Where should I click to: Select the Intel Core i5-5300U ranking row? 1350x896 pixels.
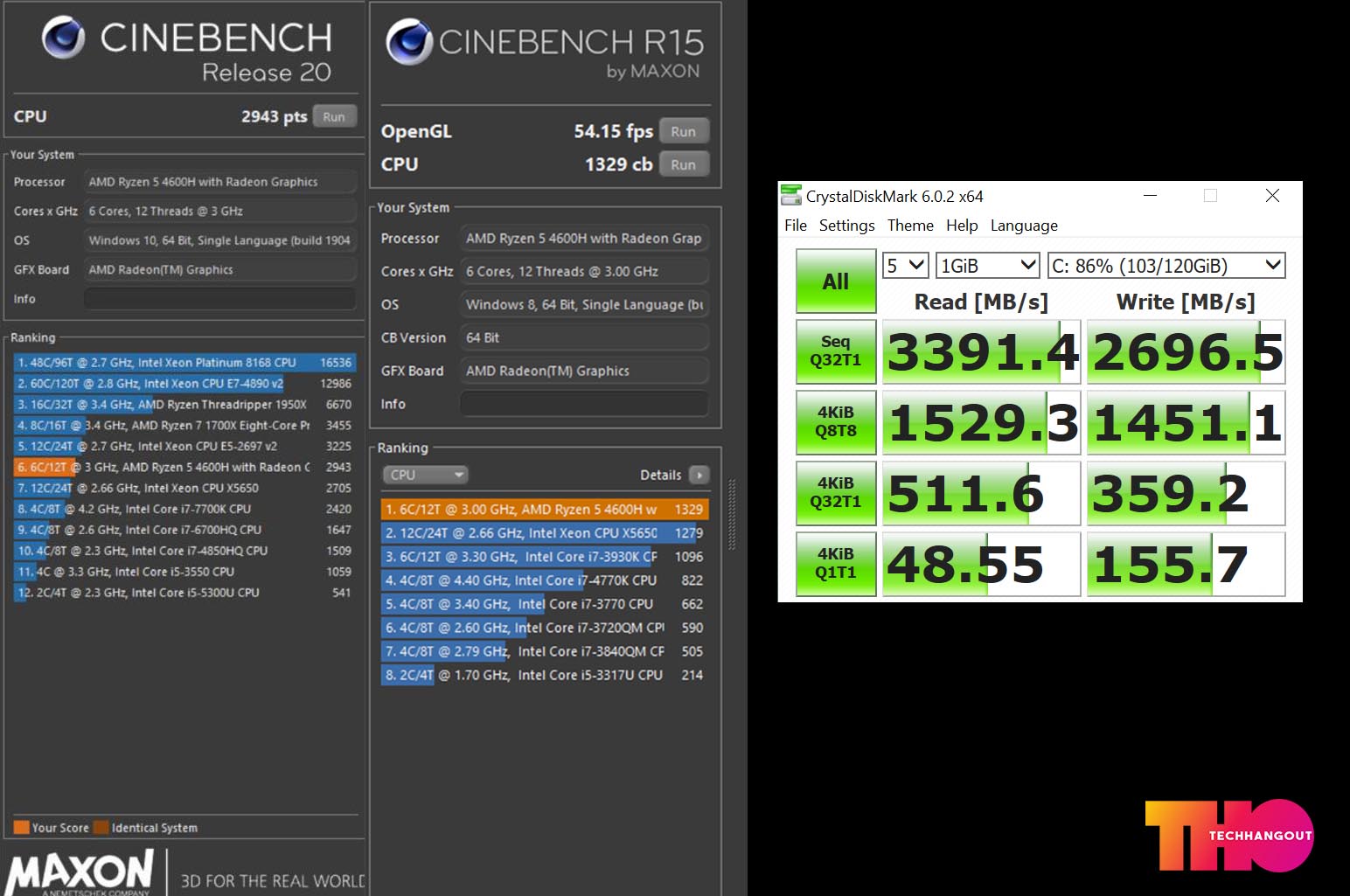point(184,593)
